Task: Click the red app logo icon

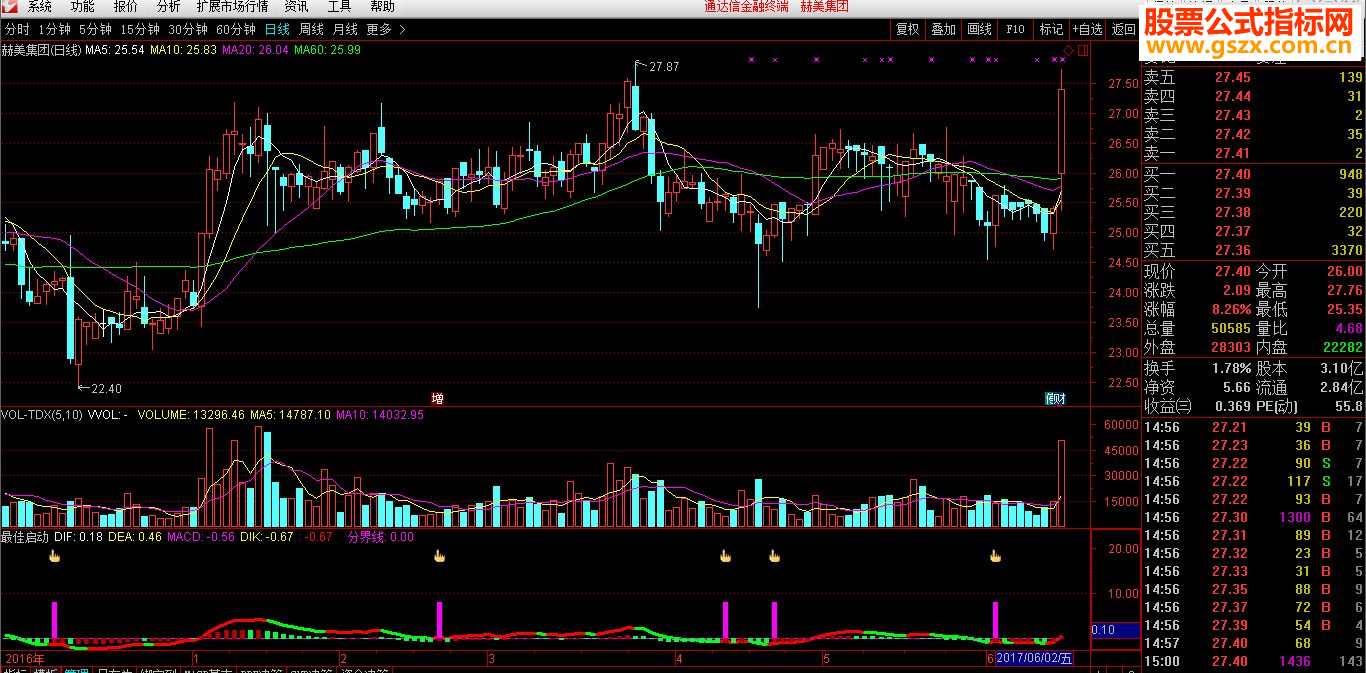Action: [x=9, y=6]
